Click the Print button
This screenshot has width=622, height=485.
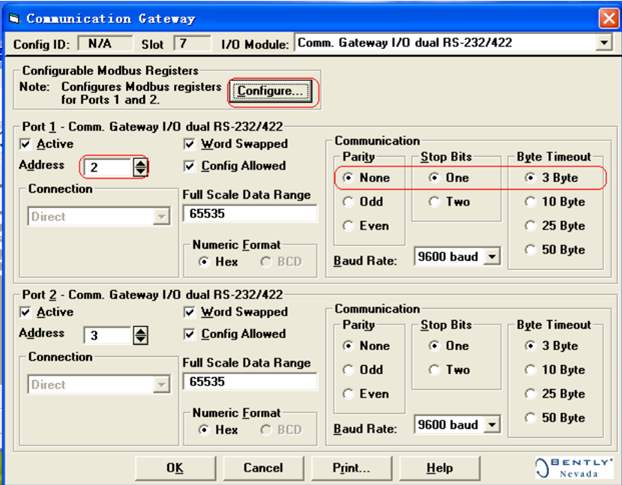click(351, 468)
